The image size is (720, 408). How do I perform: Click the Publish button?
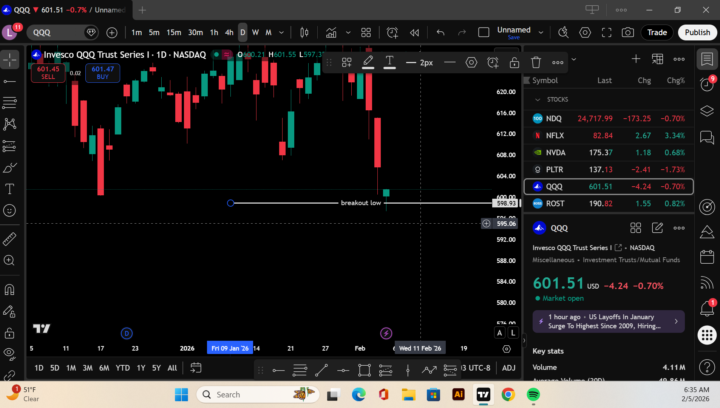coord(697,33)
